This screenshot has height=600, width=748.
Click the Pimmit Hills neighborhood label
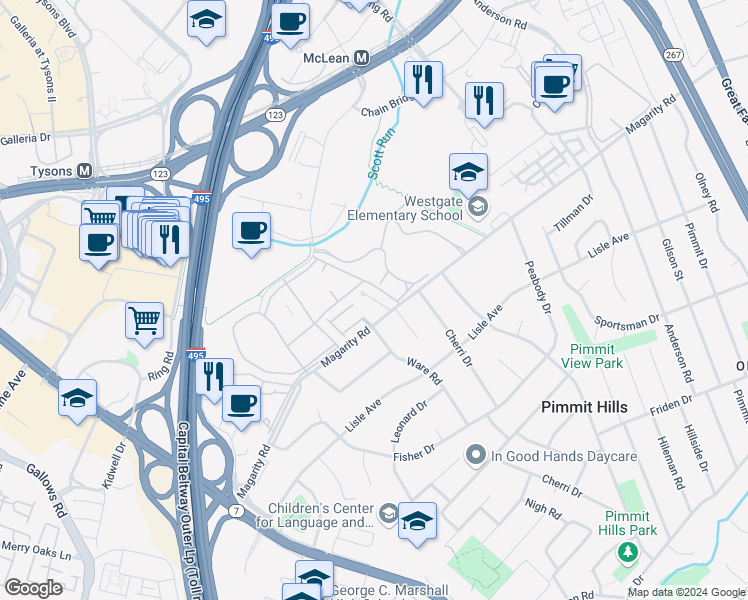click(584, 407)
